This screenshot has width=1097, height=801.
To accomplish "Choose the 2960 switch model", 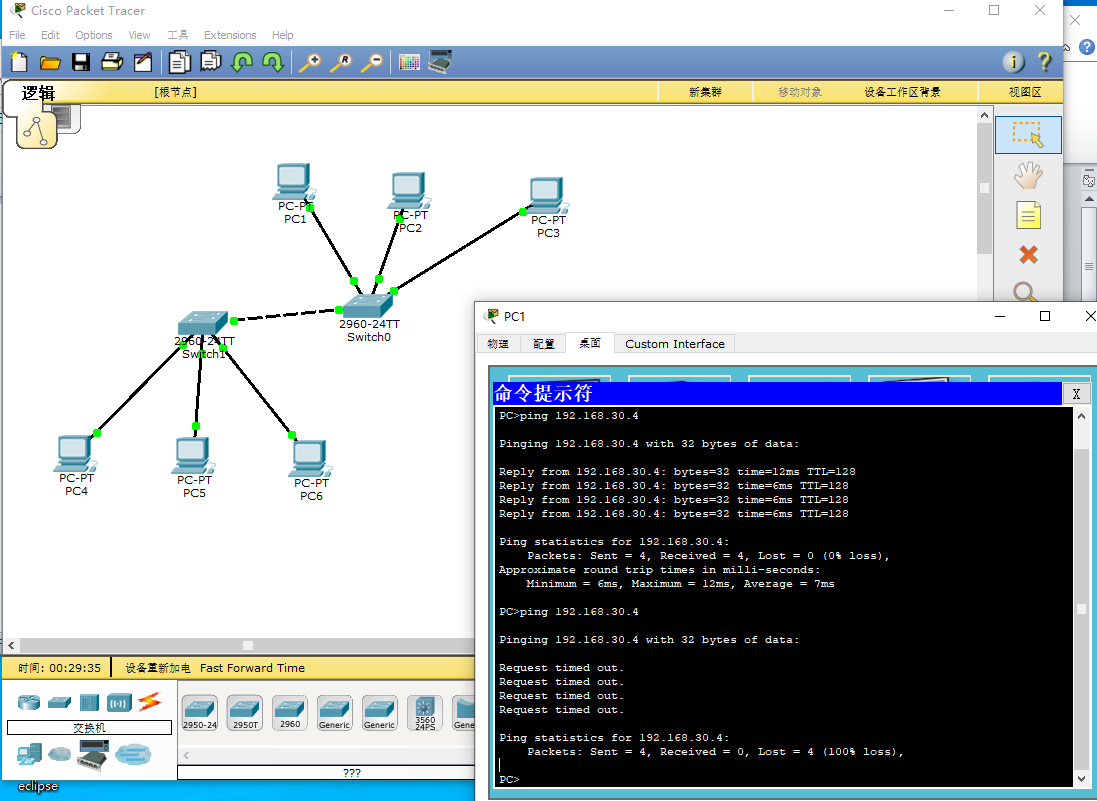I will [289, 712].
